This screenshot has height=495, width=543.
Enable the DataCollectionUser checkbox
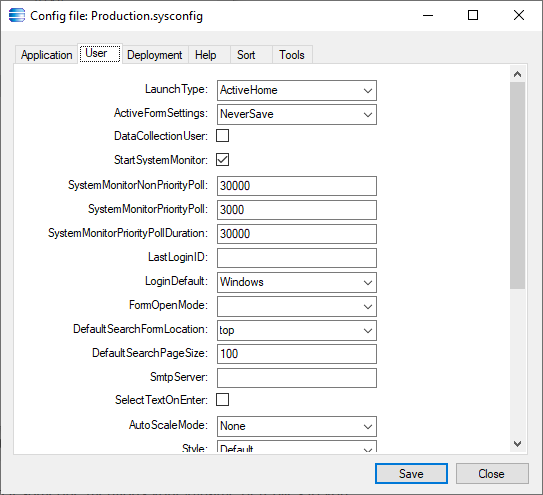point(222,136)
